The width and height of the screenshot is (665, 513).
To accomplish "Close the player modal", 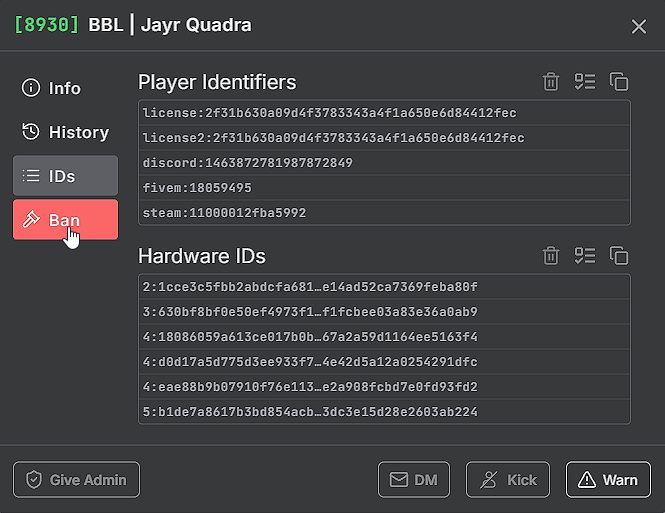I will [x=638, y=26].
